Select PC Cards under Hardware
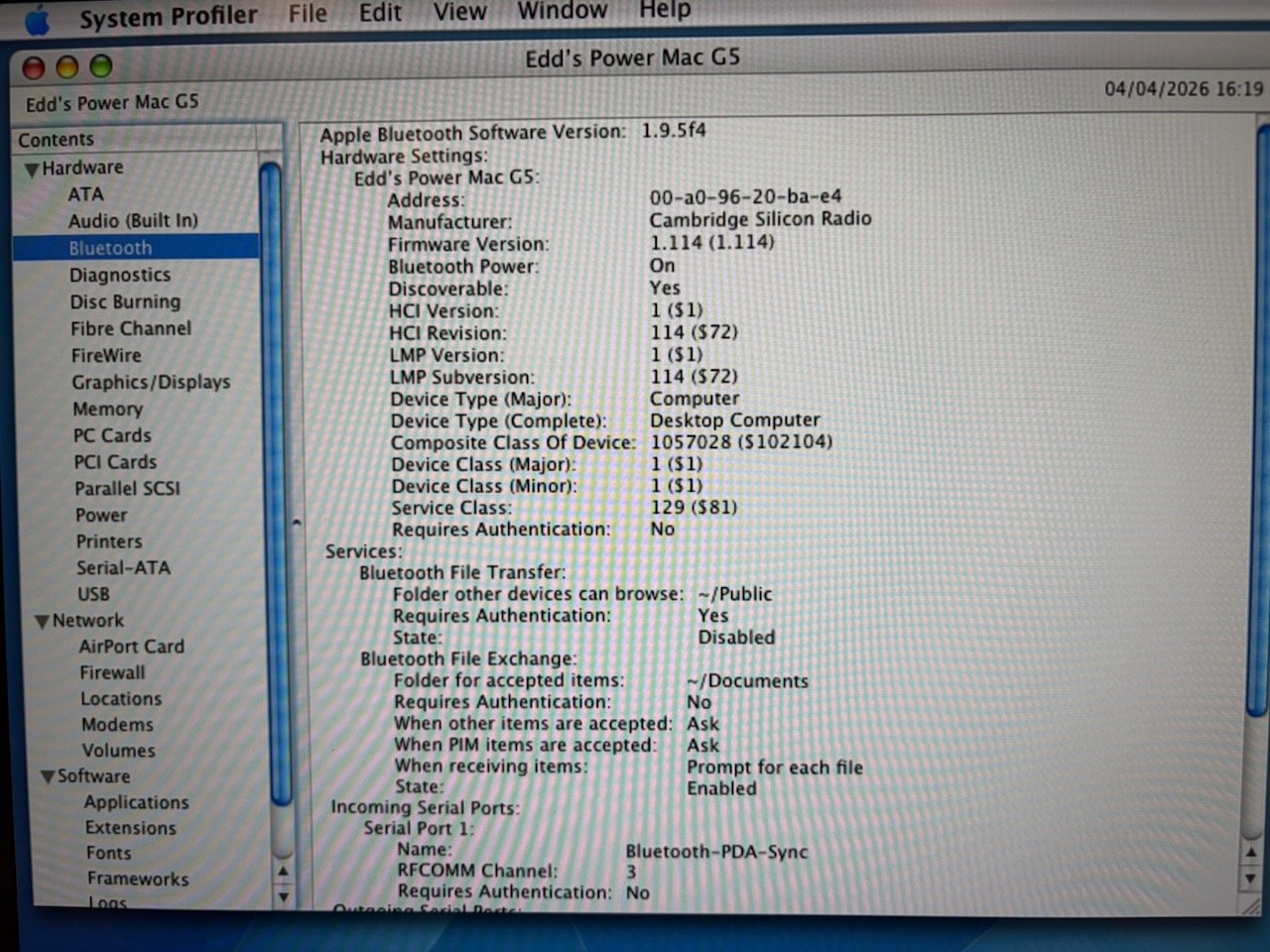This screenshot has width=1270, height=952. [x=112, y=435]
